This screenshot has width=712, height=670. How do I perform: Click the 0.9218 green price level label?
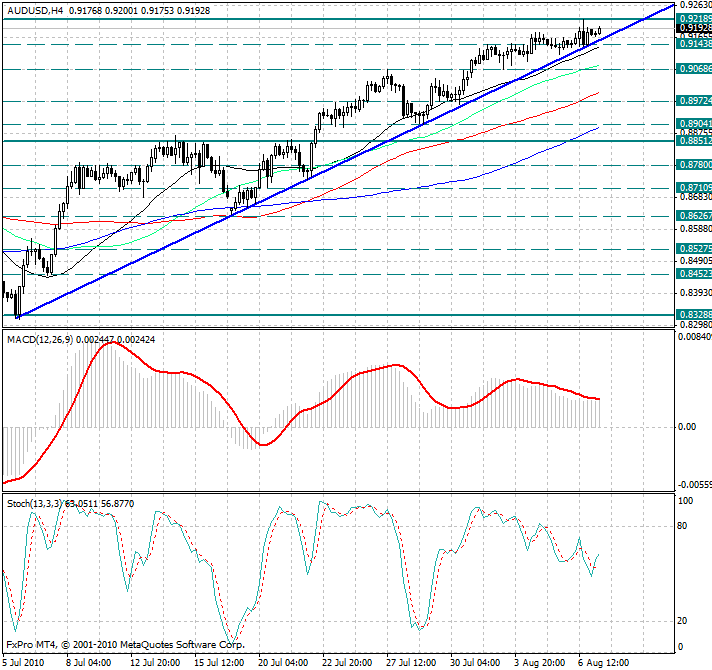click(694, 19)
